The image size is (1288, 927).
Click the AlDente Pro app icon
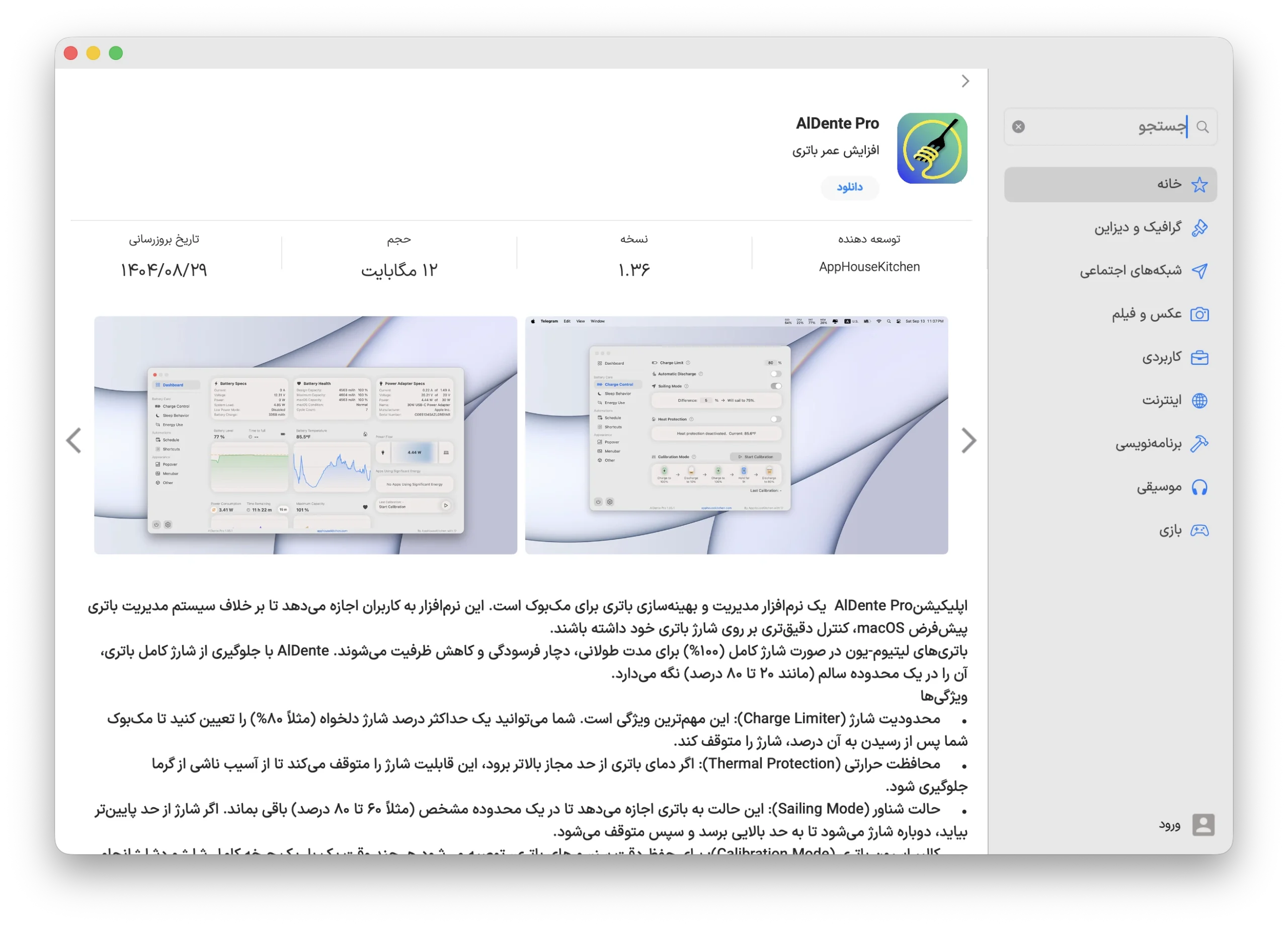tap(932, 147)
